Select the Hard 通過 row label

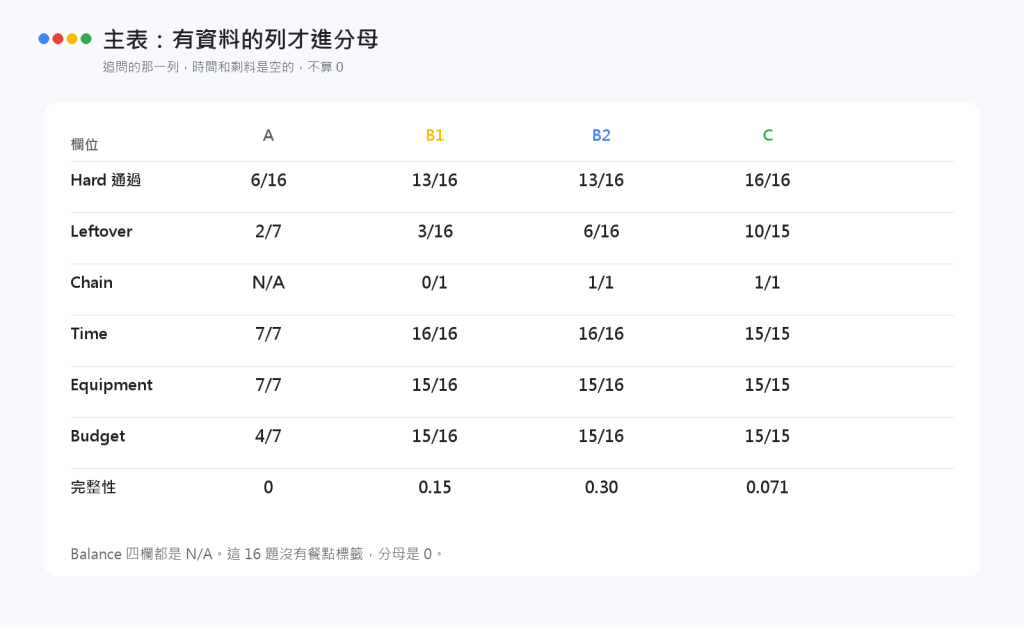(106, 180)
